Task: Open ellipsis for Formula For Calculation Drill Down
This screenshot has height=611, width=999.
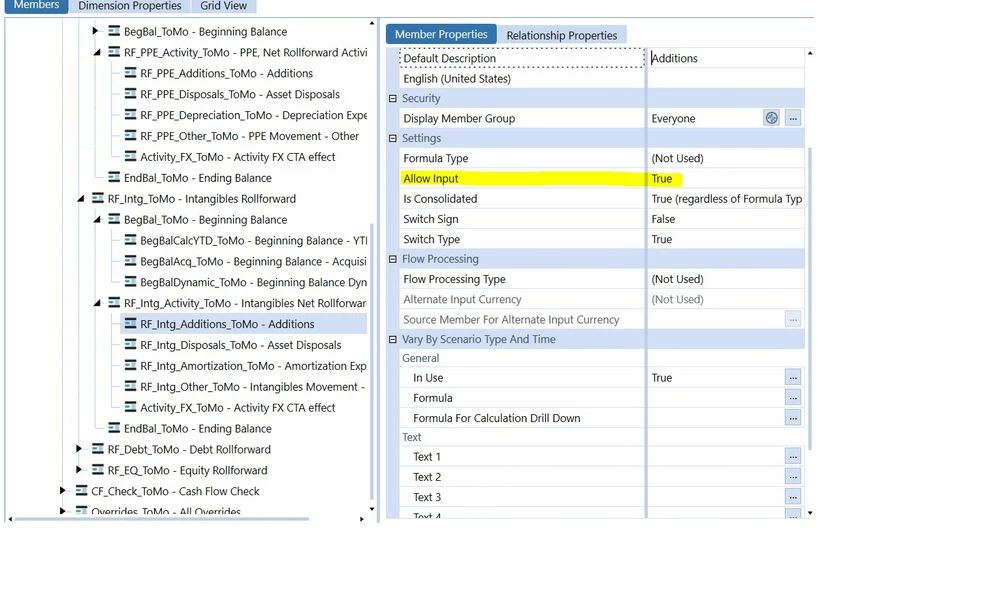Action: click(x=793, y=418)
